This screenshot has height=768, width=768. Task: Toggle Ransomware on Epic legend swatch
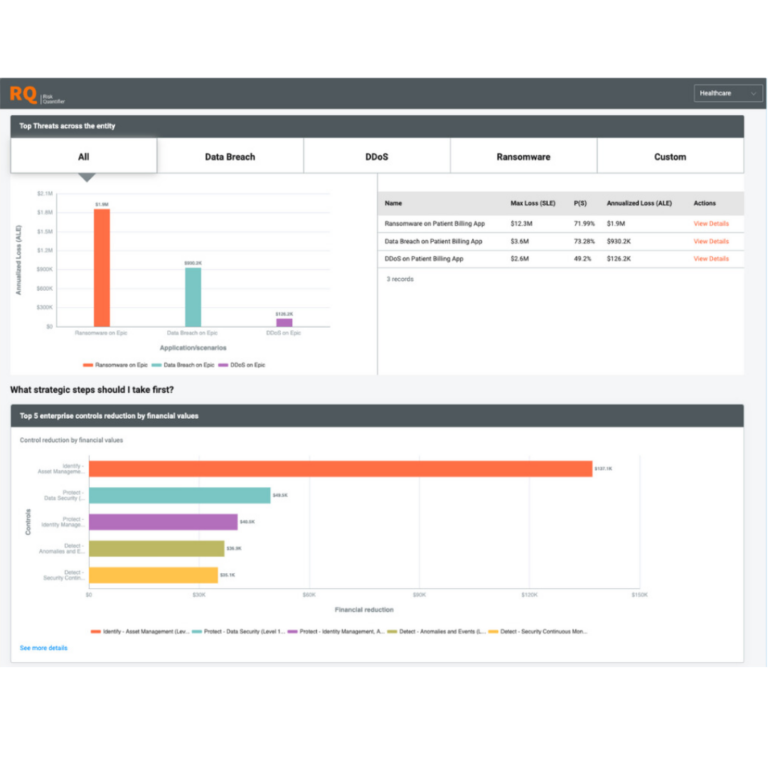(88, 365)
